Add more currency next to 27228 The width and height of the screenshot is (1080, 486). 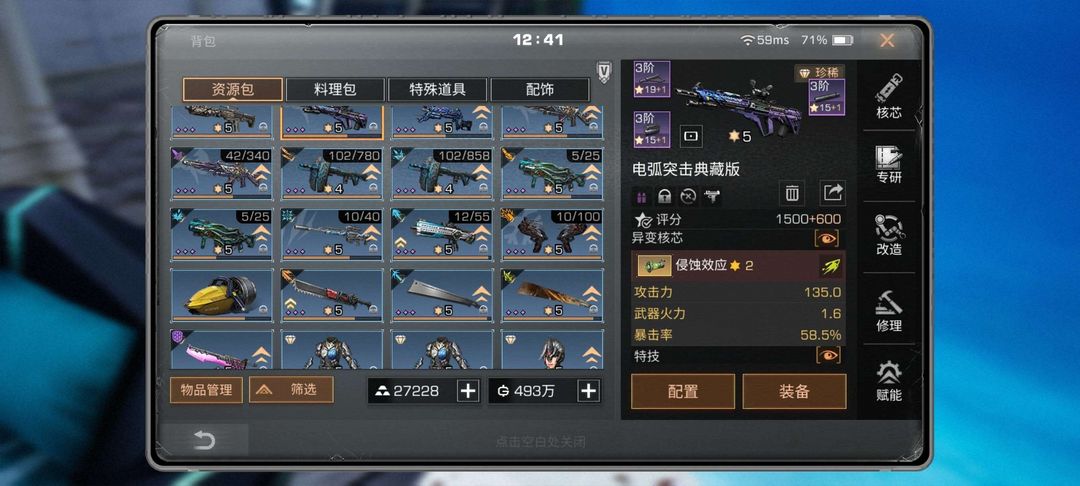468,391
